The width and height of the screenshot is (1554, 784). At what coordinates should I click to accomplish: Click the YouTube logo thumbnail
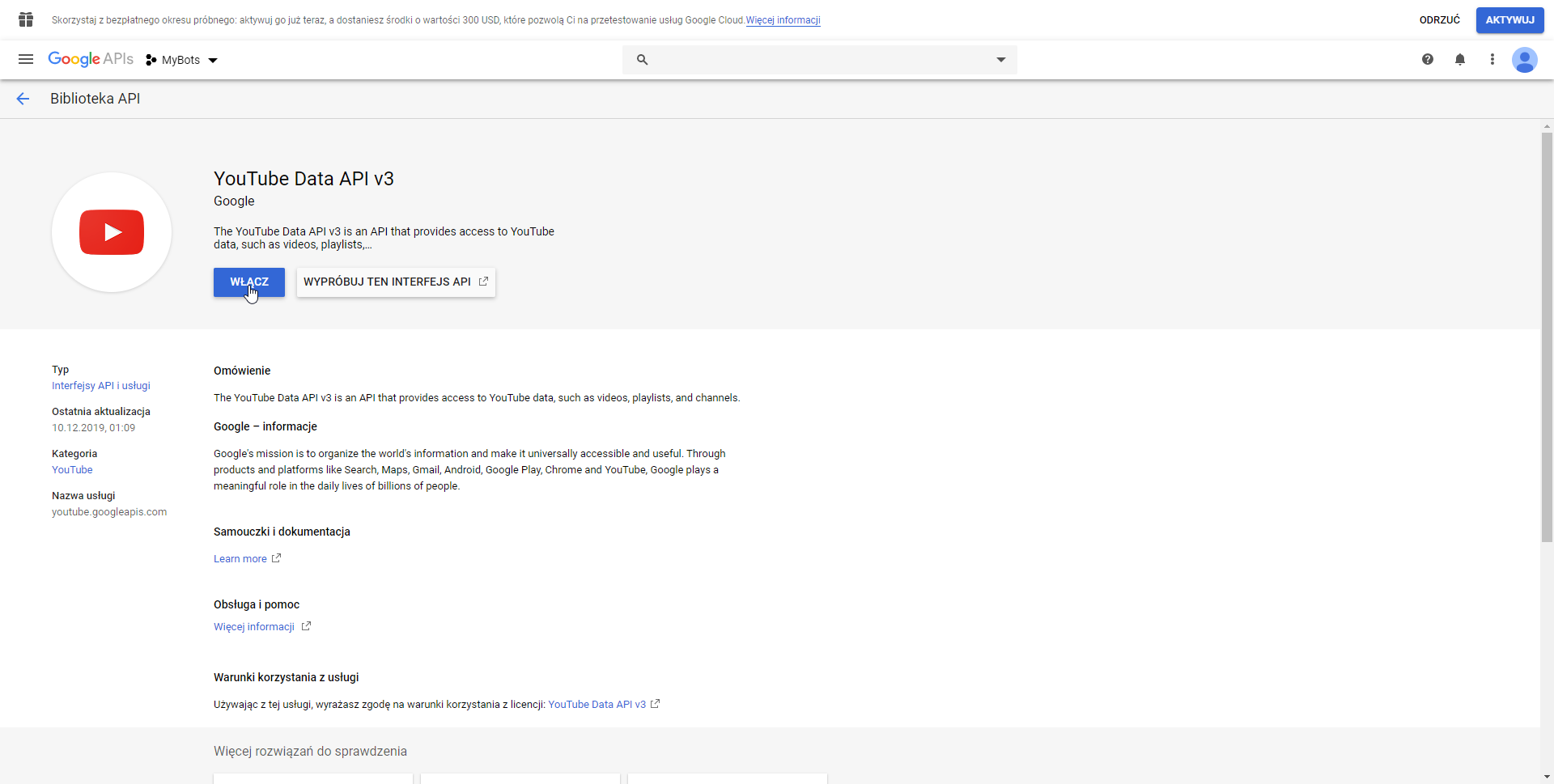point(112,232)
